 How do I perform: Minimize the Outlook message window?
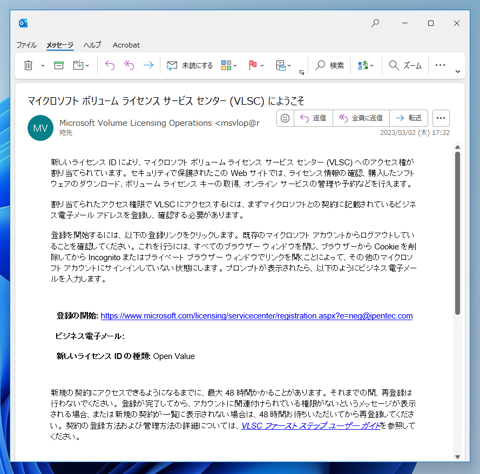(x=405, y=23)
